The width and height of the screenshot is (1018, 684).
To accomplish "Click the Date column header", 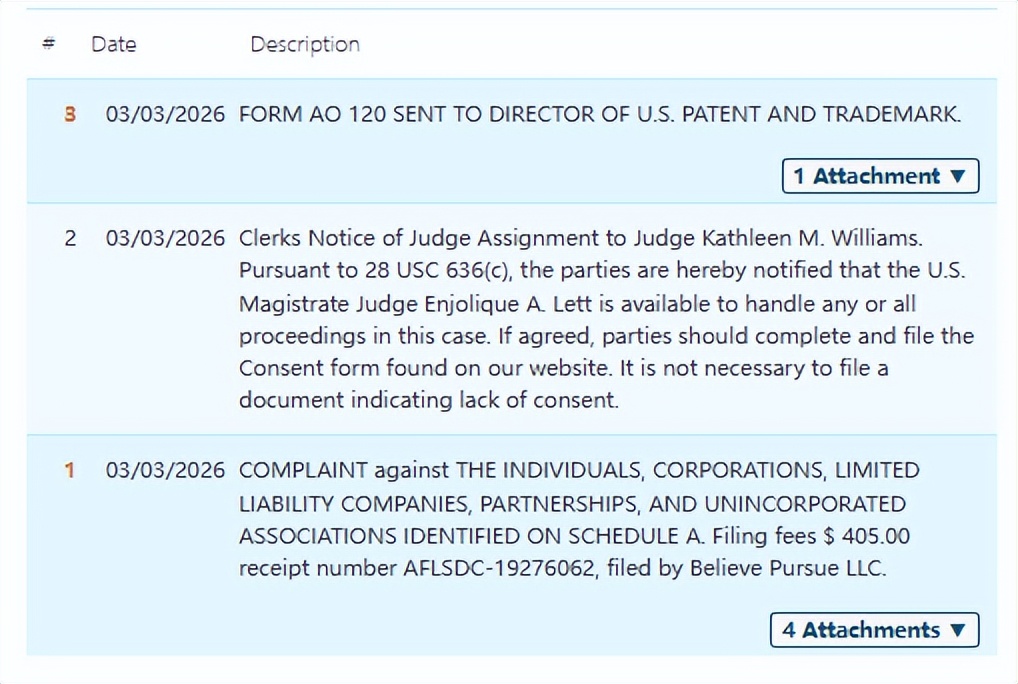I will coord(114,44).
